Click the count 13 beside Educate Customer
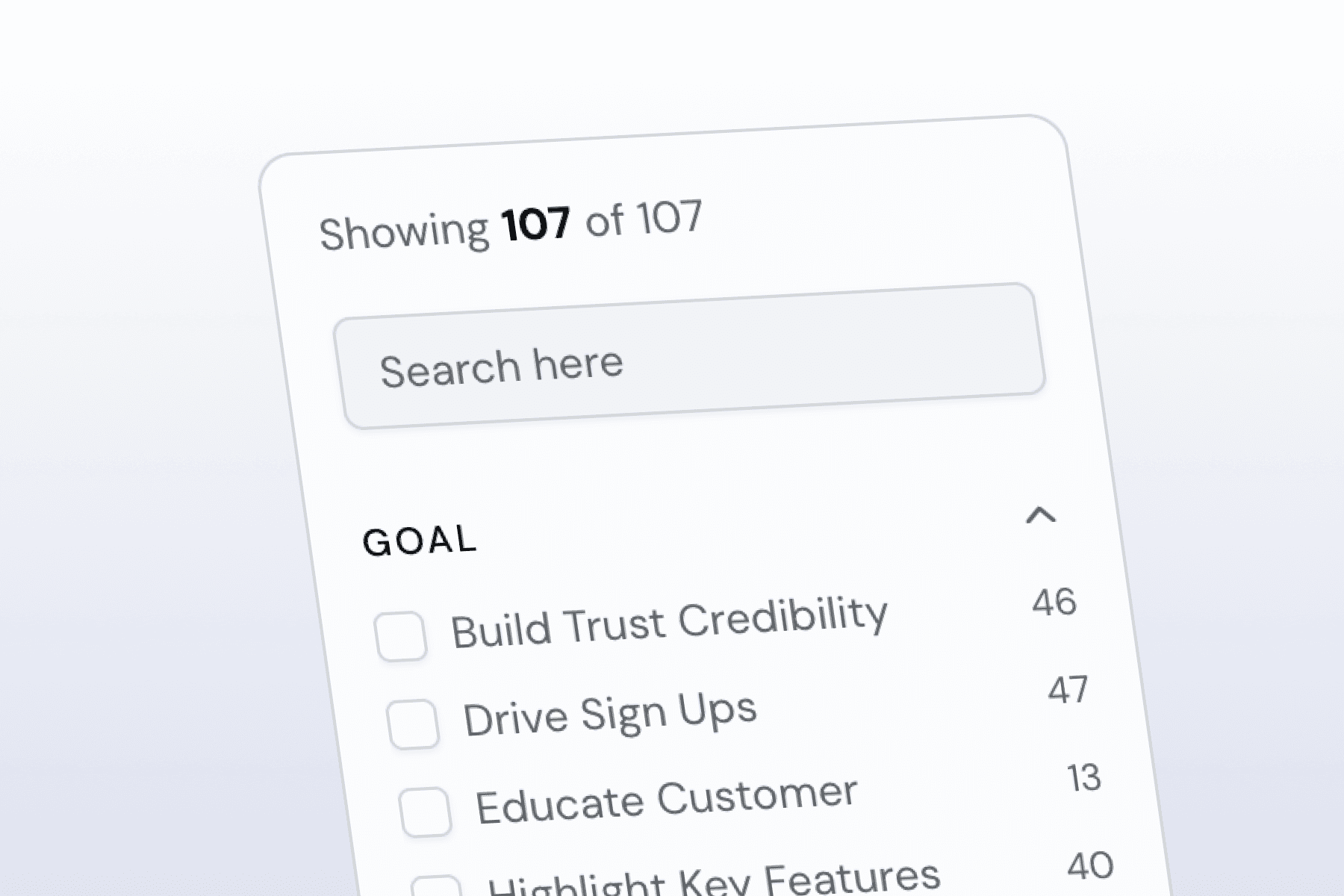 (x=1084, y=778)
